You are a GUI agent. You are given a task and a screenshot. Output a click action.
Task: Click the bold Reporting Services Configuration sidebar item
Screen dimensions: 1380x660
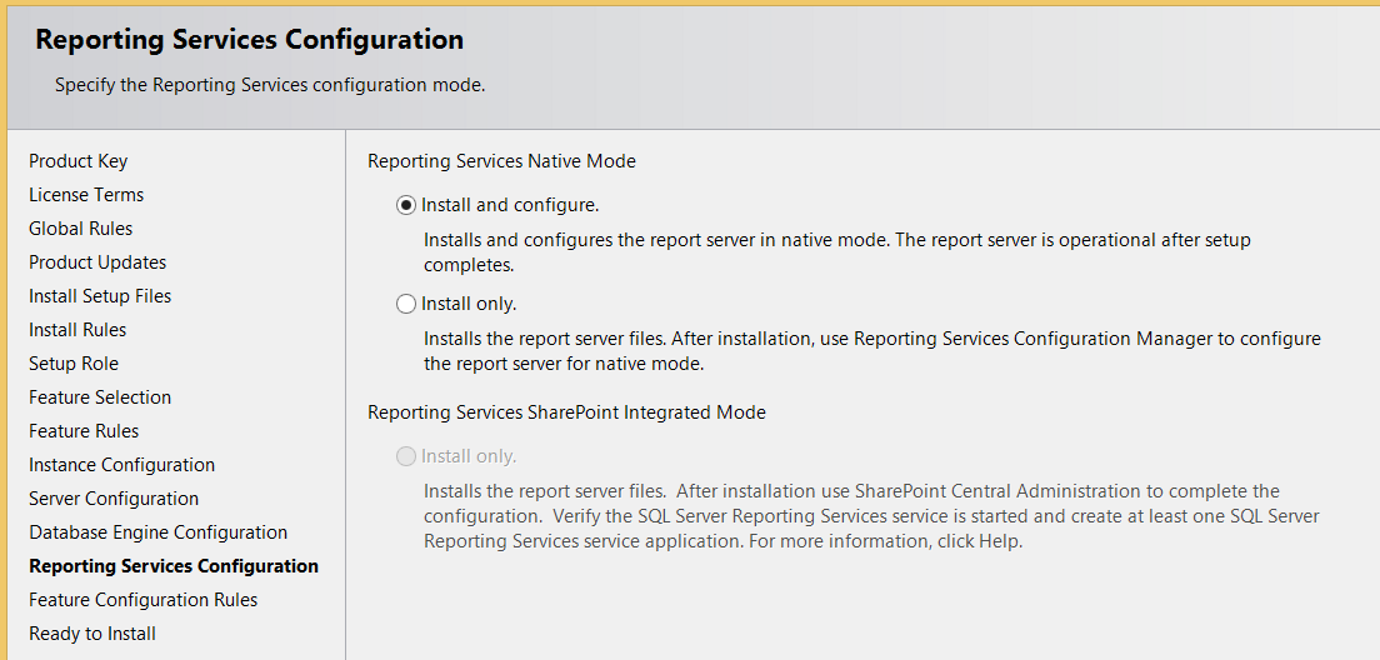coord(174,566)
